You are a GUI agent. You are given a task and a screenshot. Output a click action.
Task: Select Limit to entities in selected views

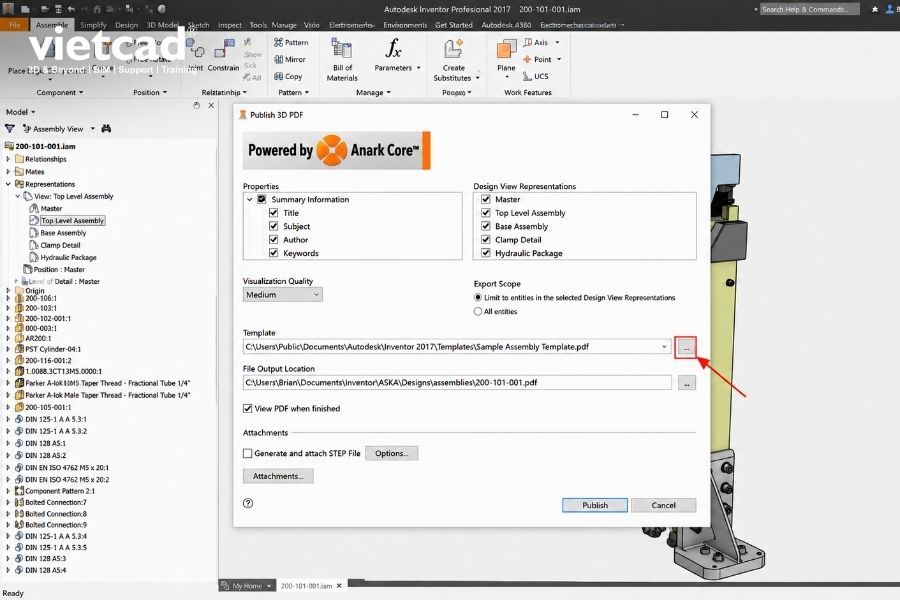point(478,297)
